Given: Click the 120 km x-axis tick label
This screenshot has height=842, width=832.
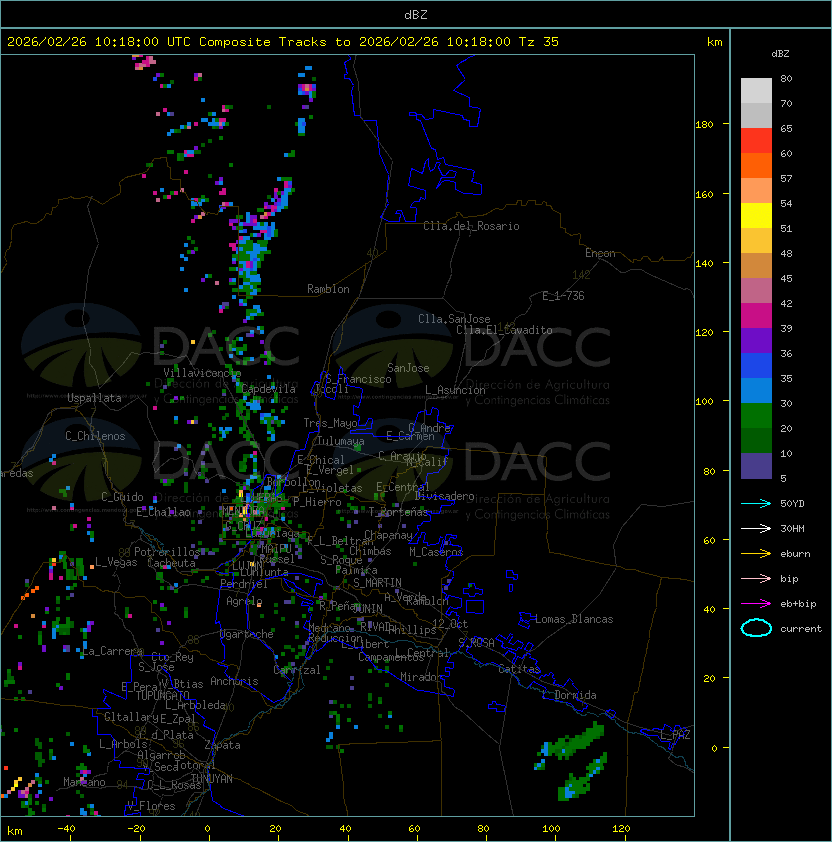Looking at the screenshot, I should pyautogui.click(x=621, y=829).
